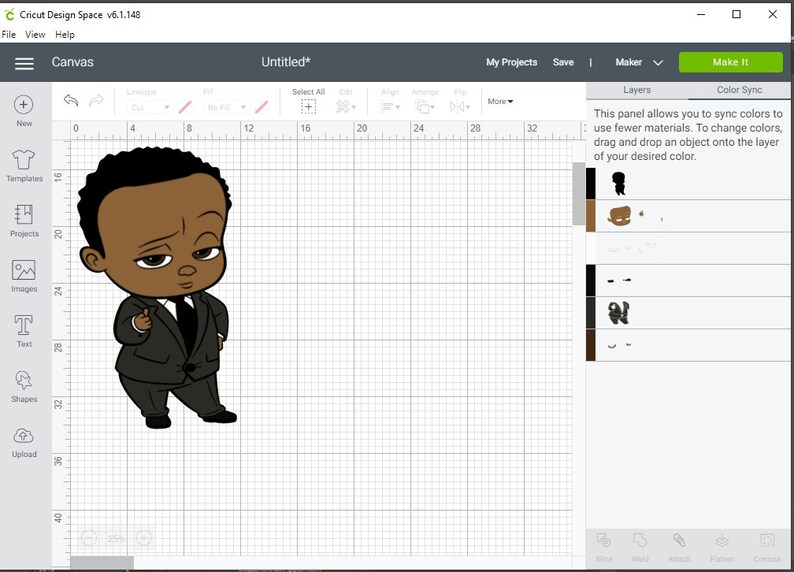Open the Images library
The image size is (794, 572).
(24, 276)
